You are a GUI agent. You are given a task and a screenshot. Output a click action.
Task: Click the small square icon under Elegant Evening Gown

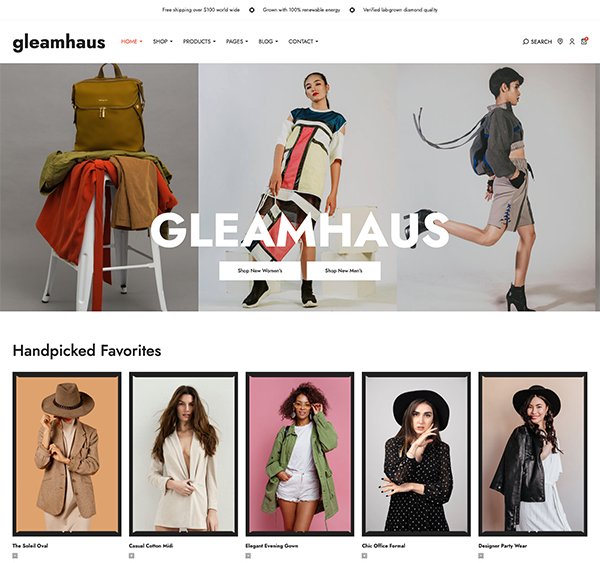248,555
